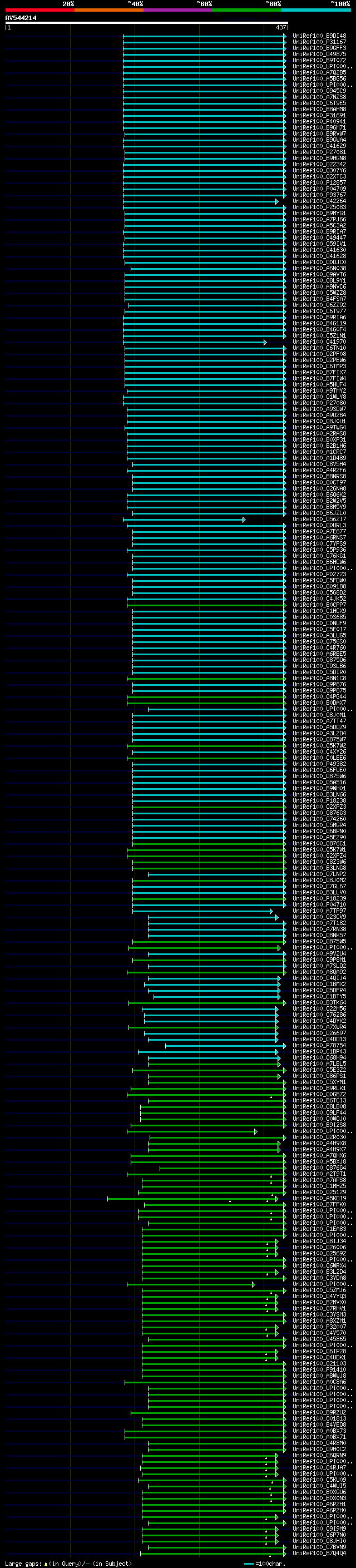
Task: Select the UniRef100_P78754 label
Action: (319, 1045)
